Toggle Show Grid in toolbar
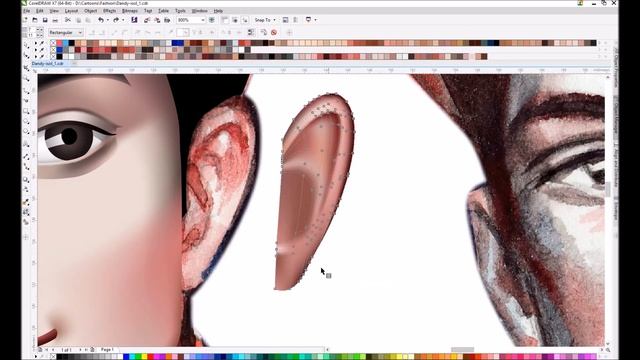The height and width of the screenshot is (360, 640). click(x=235, y=20)
